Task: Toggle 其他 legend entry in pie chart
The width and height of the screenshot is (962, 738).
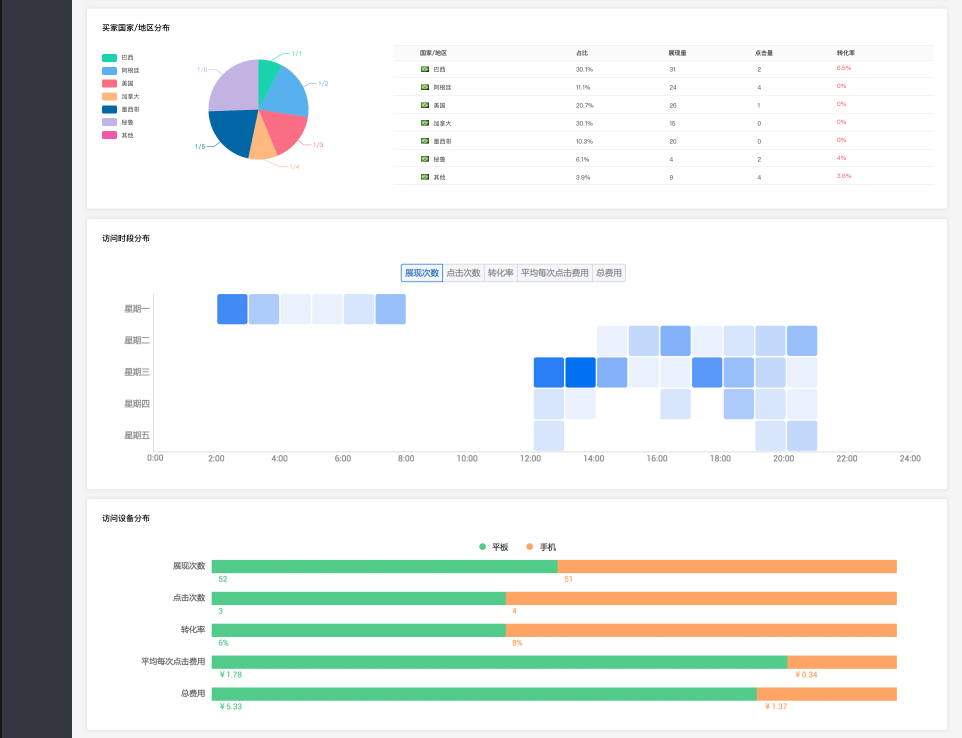Action: click(110, 135)
